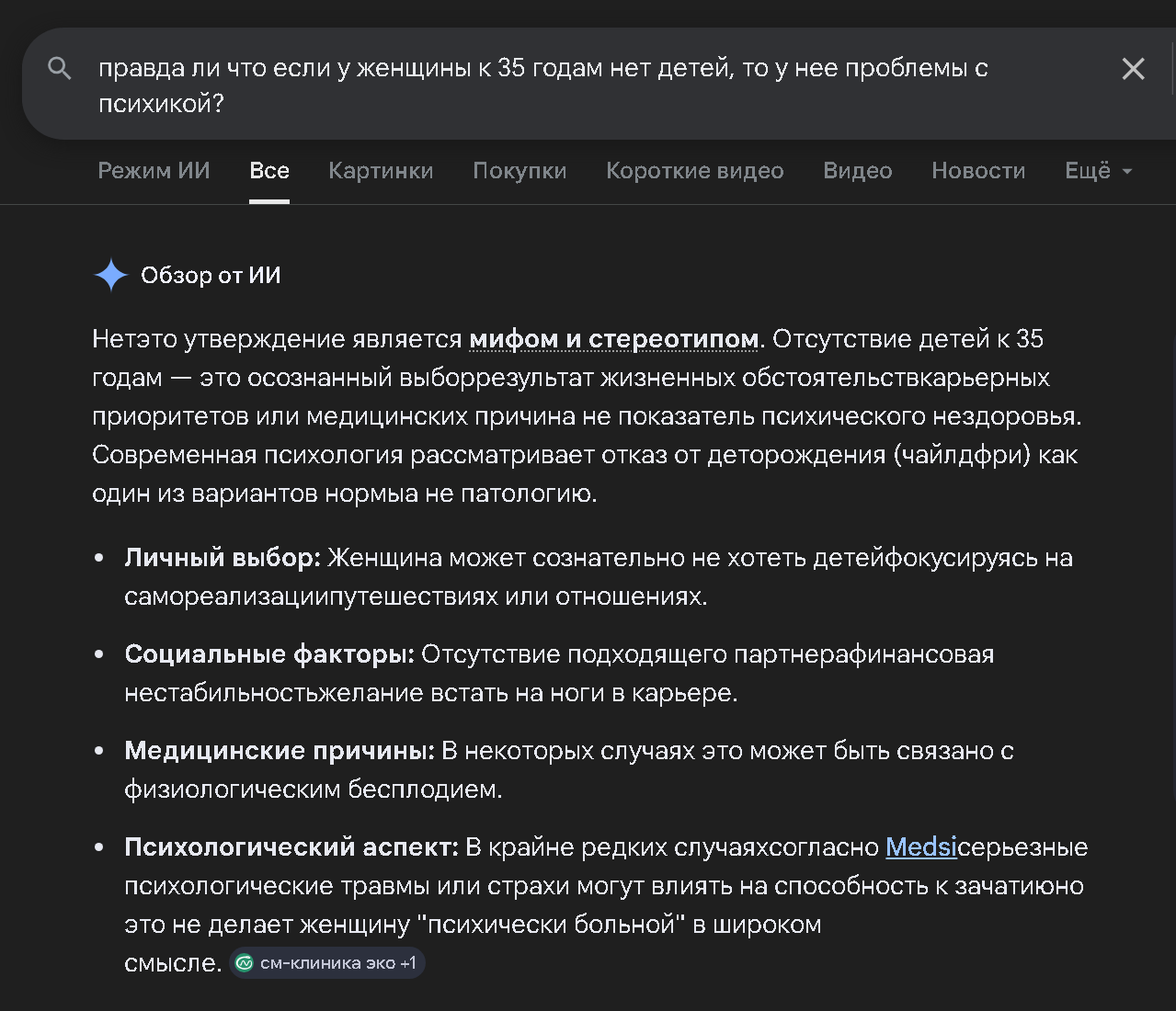
Task: Clear the search query with the X
Action: click(x=1133, y=69)
